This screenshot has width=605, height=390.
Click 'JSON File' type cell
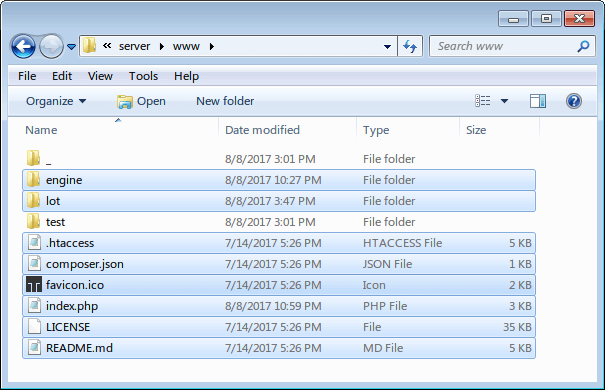point(387,264)
